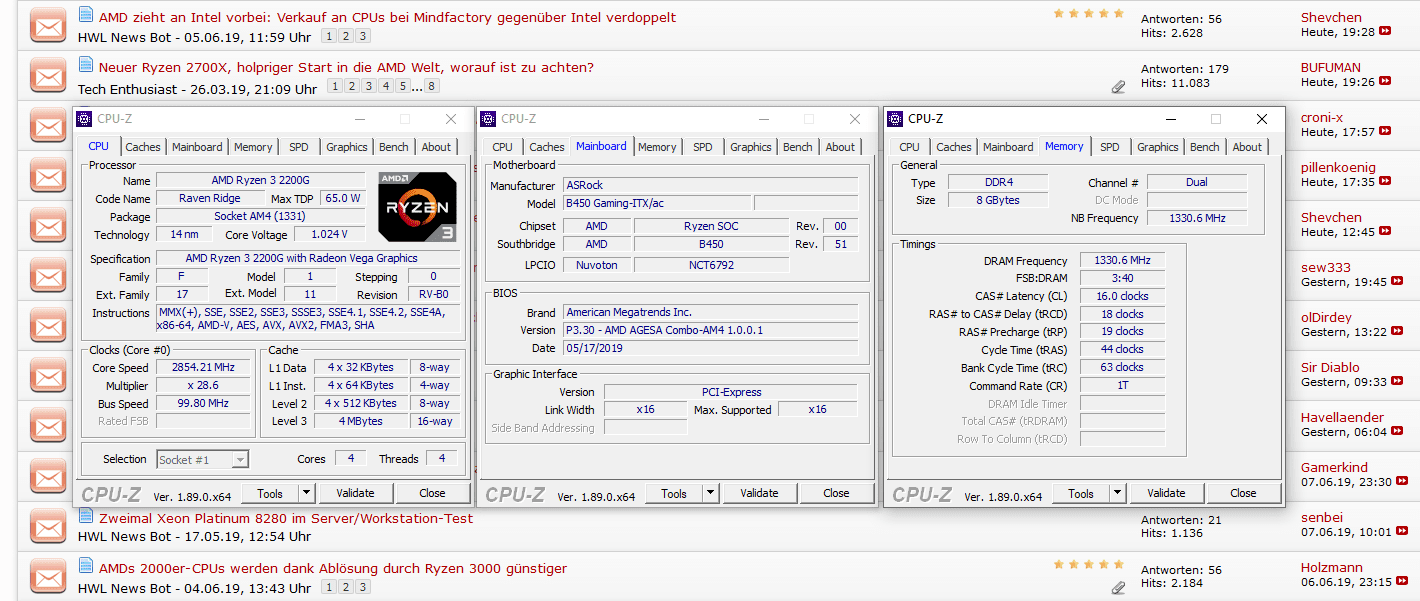Click the red arrow icon next to "Gestern, 09:33"
This screenshot has width=1420, height=601.
[1397, 382]
